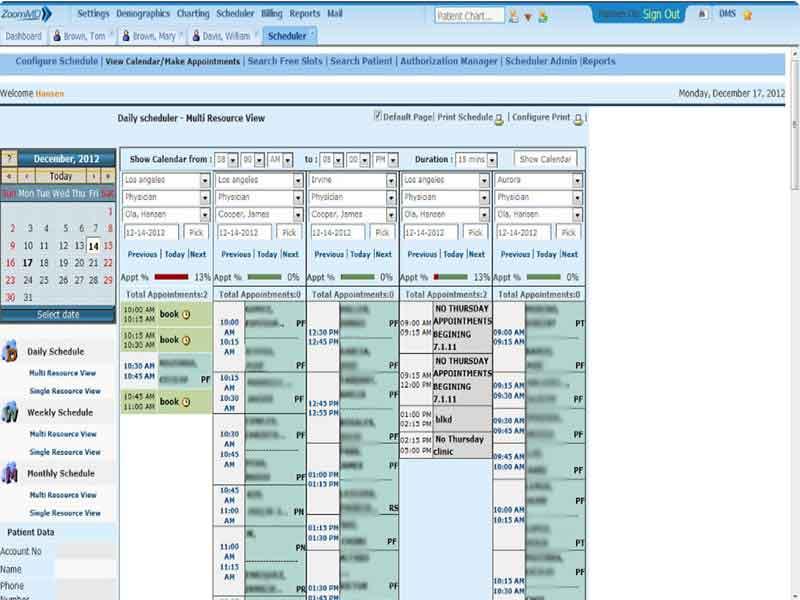Click the Monthly Schedule icon in sidebar
Screen dimensions: 800x600
point(10,473)
